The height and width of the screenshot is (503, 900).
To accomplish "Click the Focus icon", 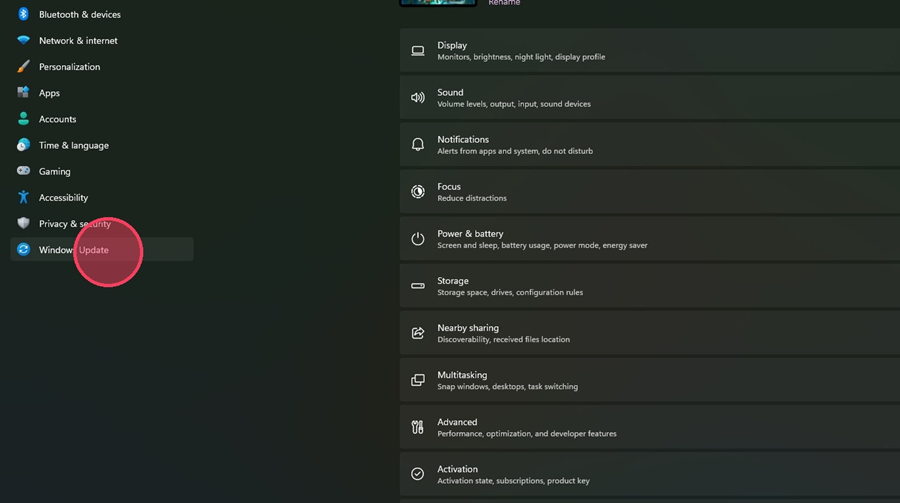I will [x=418, y=192].
